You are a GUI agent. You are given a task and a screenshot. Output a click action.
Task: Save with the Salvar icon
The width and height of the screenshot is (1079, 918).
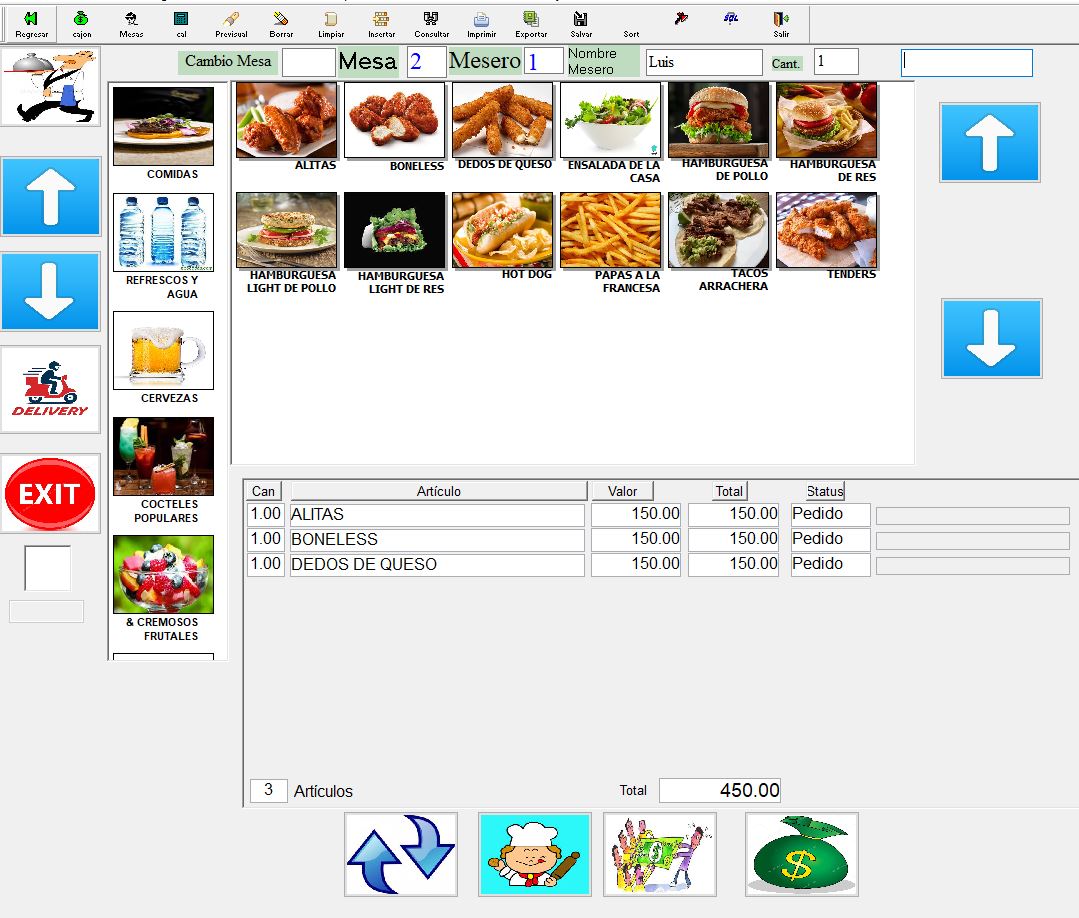point(581,24)
